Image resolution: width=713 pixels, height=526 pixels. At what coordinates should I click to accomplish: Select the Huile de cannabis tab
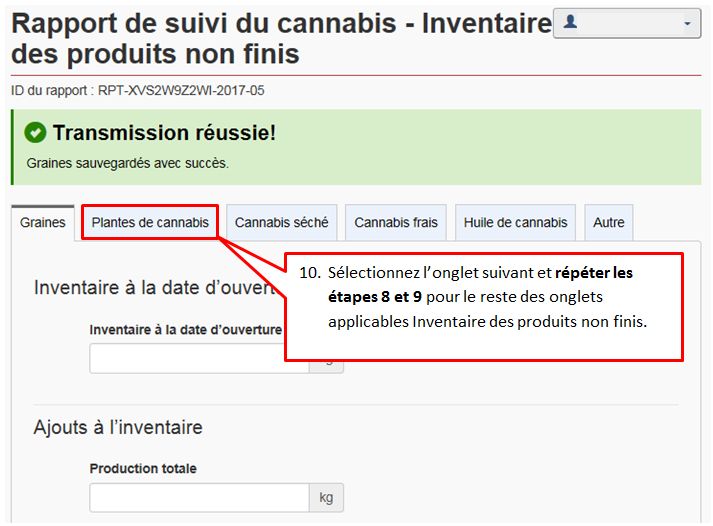point(515,223)
